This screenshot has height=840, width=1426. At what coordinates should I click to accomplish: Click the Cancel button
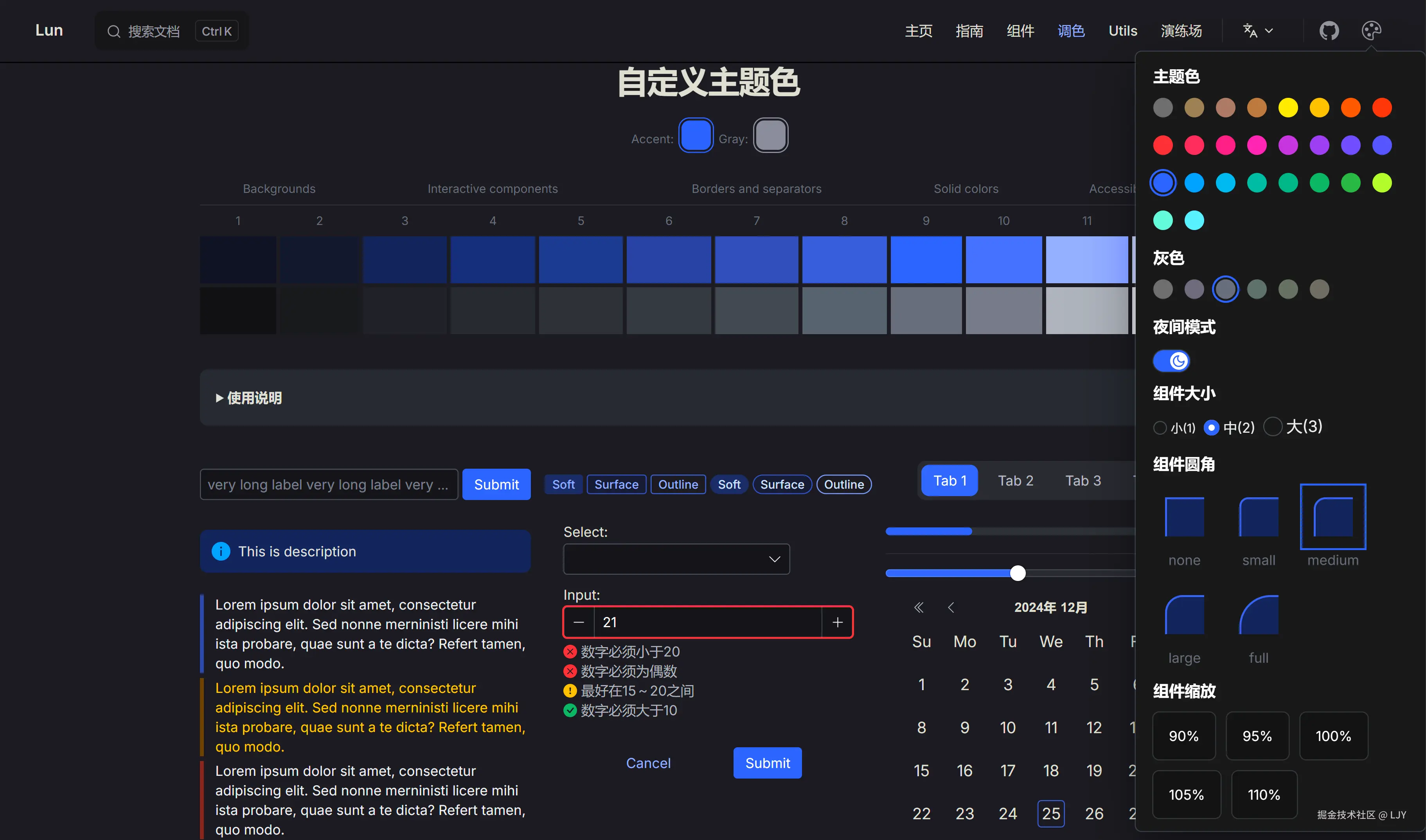[648, 763]
